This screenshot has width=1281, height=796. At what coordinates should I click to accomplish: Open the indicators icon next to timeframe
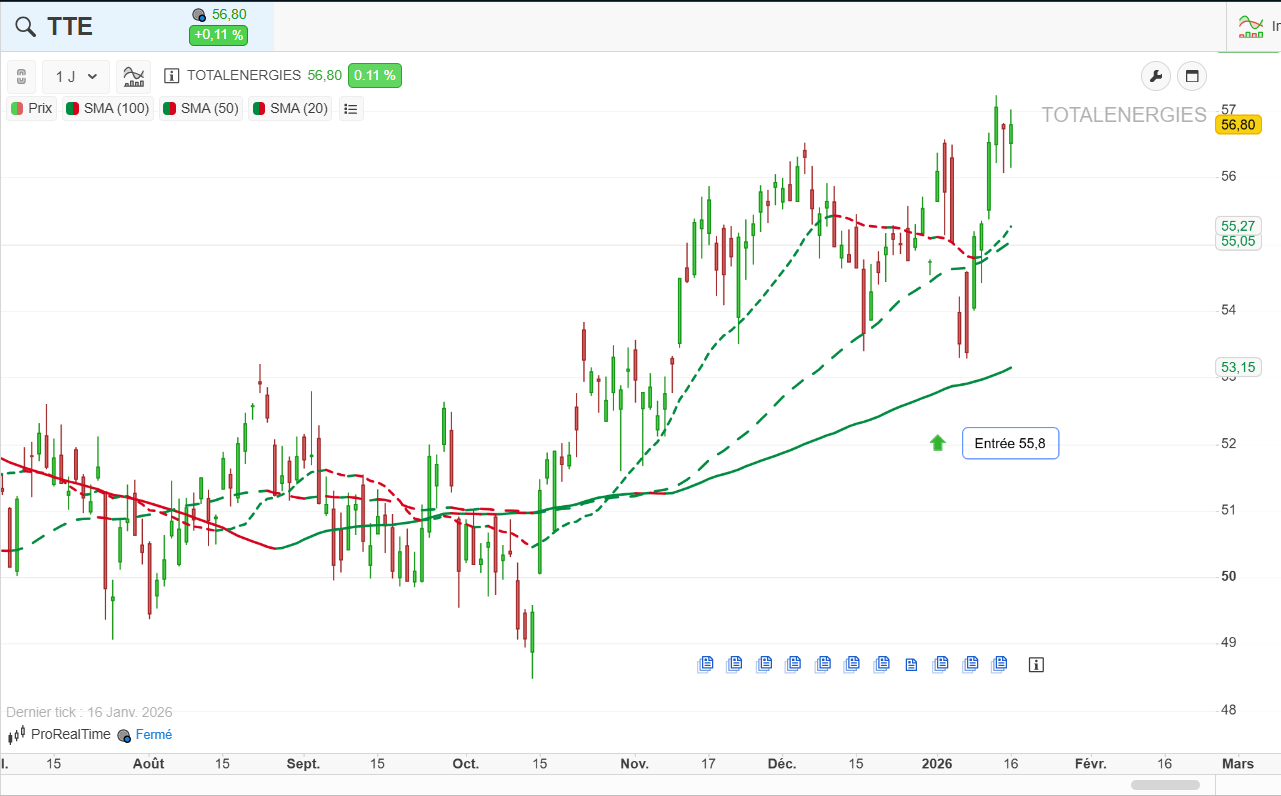click(x=133, y=76)
